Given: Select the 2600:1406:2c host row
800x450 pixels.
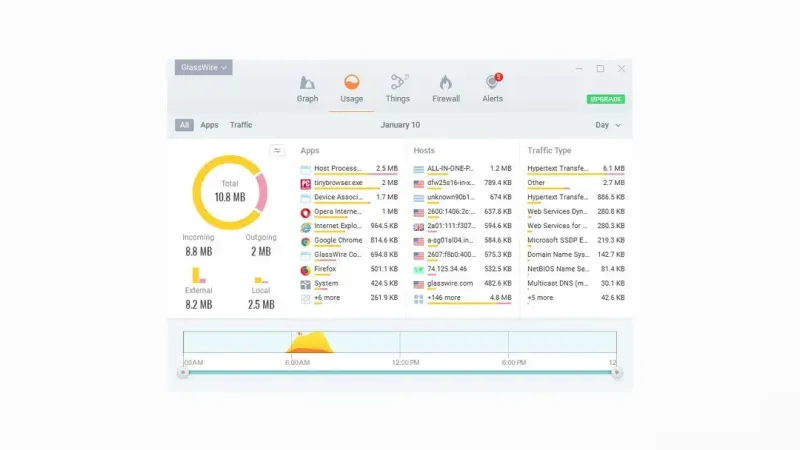Looking at the screenshot, I should (x=462, y=212).
